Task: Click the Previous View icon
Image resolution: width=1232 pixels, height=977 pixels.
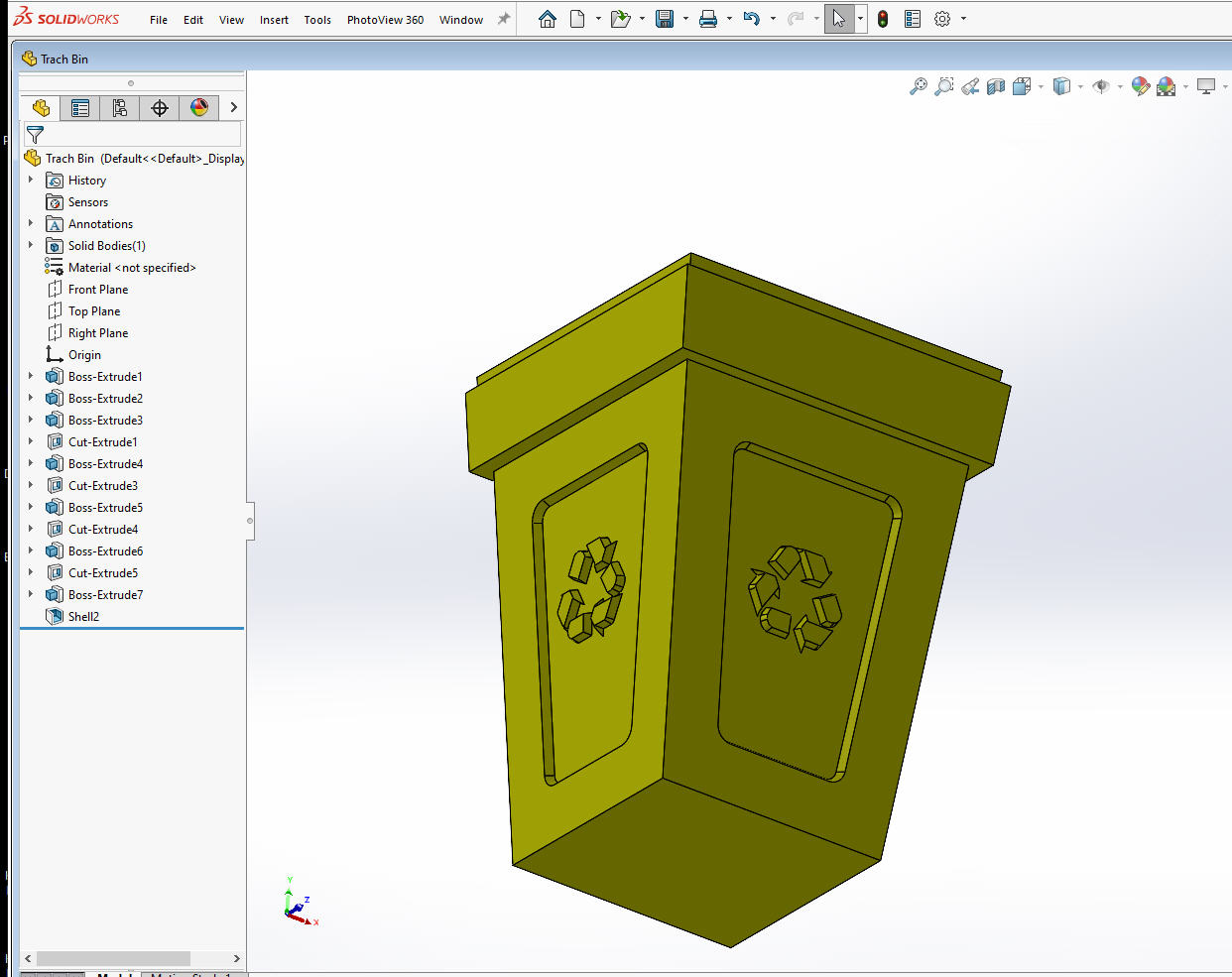Action: point(970,87)
